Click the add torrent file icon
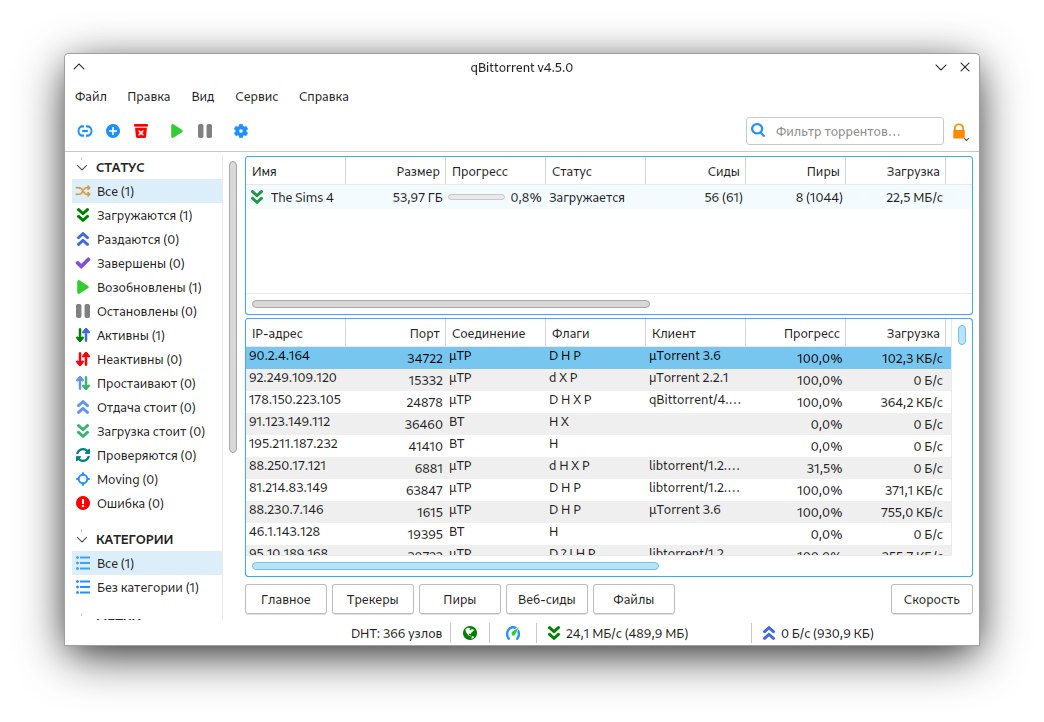Screen dimensions: 1044x722 coord(113,131)
